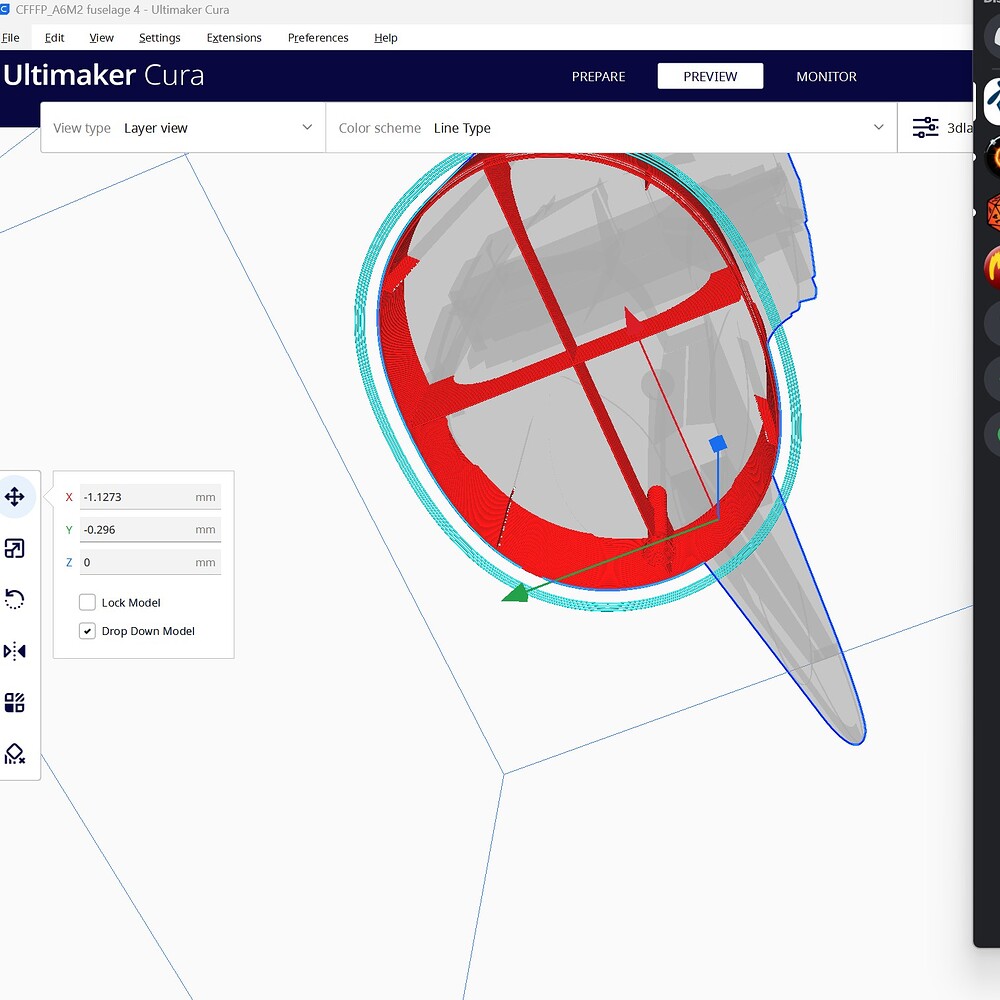Click the Ultimaker Cura logo
This screenshot has width=1000, height=1000.
[x=103, y=75]
